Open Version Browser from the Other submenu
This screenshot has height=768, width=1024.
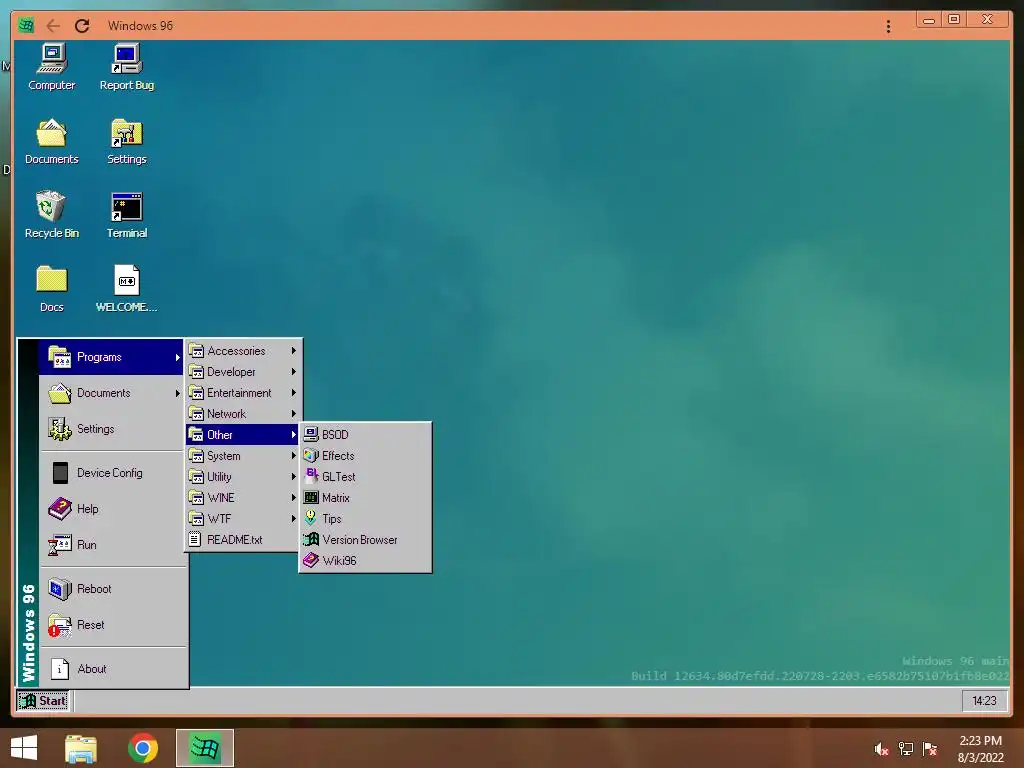(365, 539)
